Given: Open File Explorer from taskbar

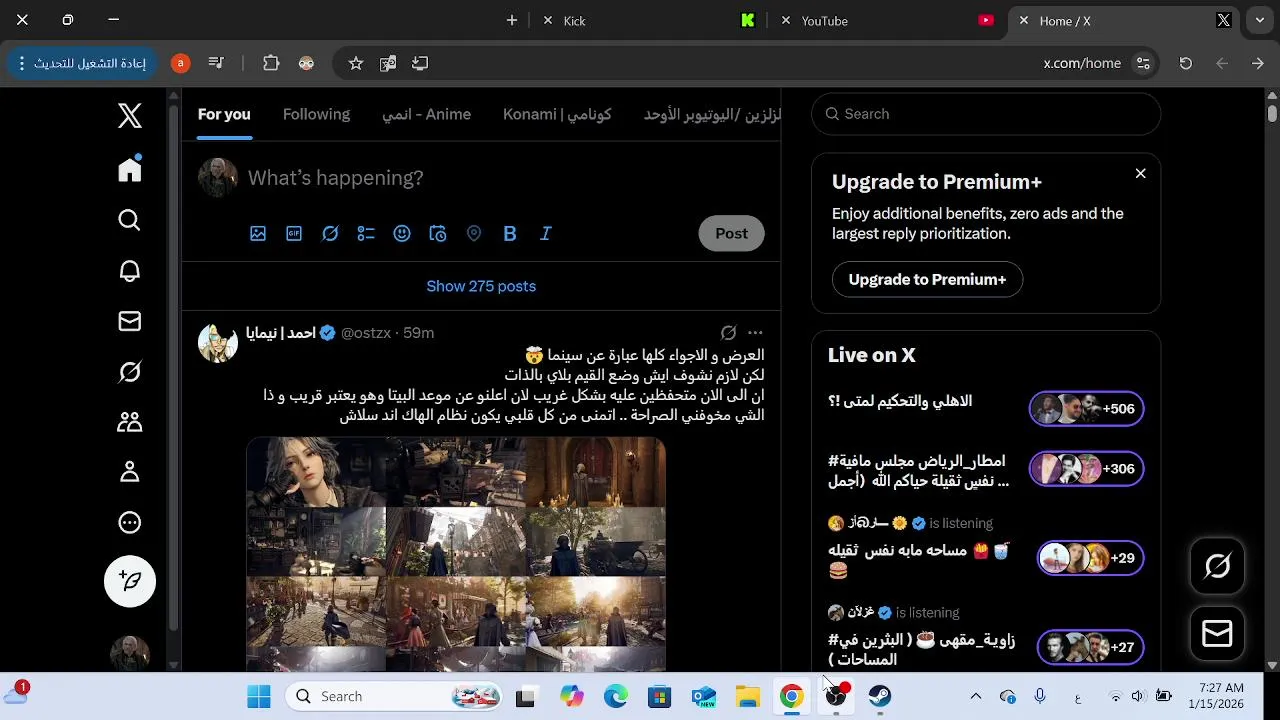Looking at the screenshot, I should [x=747, y=696].
